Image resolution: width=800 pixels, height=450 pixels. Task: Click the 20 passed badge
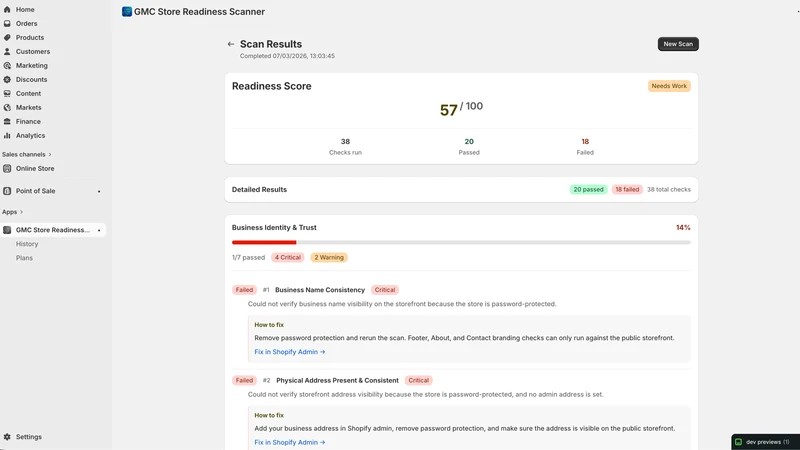(588, 189)
